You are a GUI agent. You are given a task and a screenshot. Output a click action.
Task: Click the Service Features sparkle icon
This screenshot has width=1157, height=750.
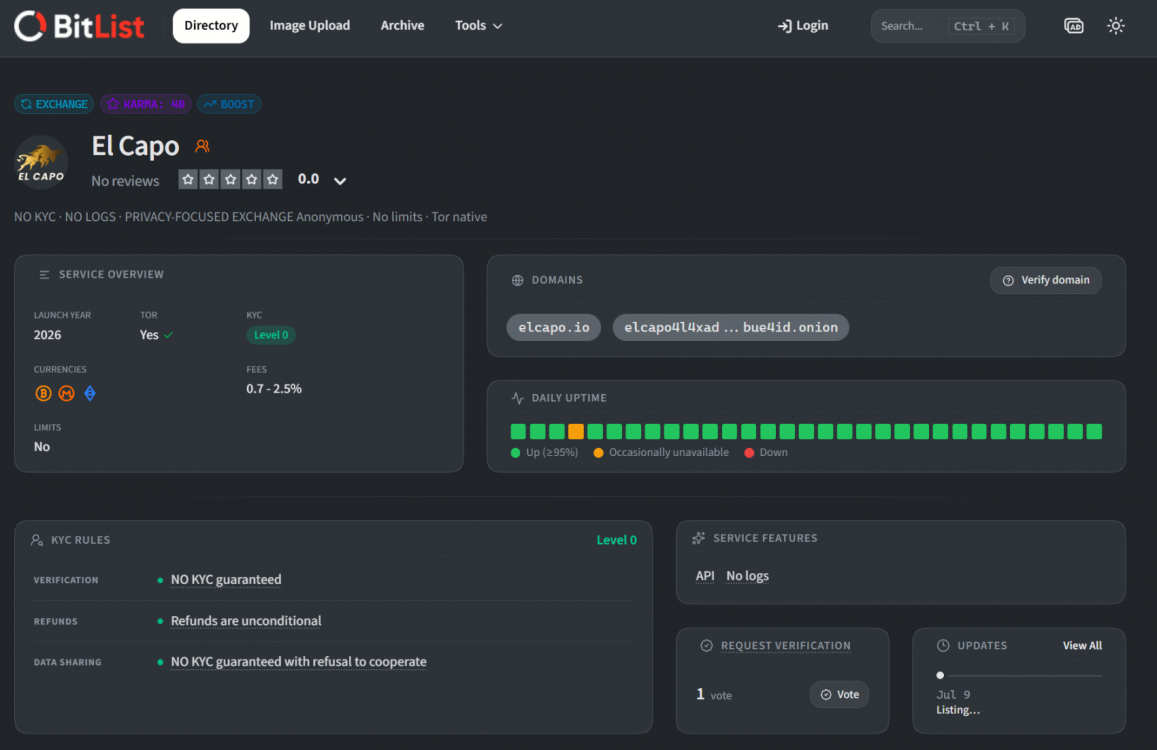(699, 538)
